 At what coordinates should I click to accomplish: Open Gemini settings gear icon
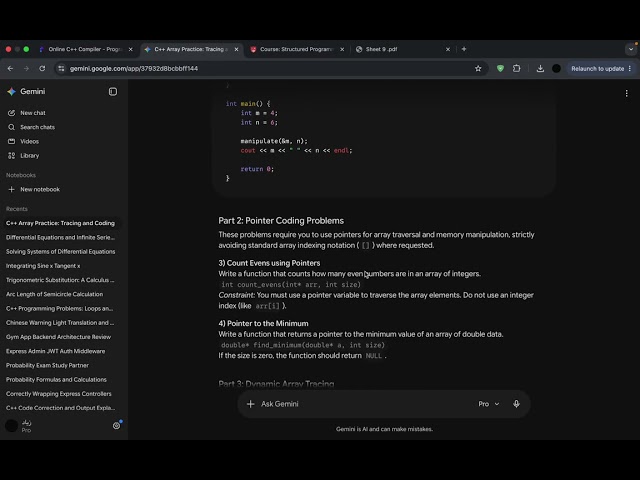click(116, 426)
